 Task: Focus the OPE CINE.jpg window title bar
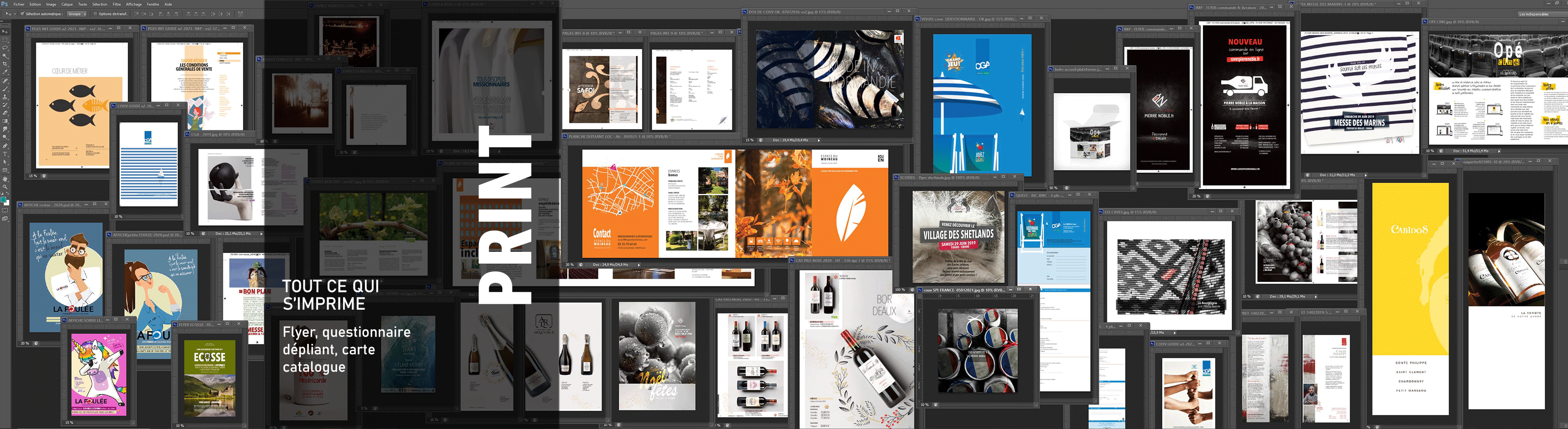[1494, 21]
